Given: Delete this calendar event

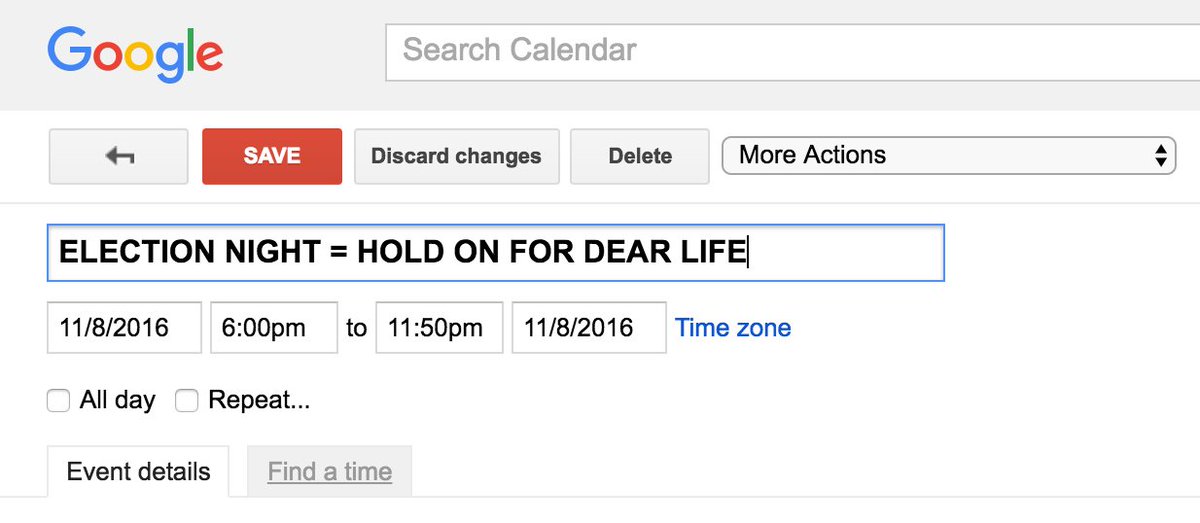Looking at the screenshot, I should 640,156.
